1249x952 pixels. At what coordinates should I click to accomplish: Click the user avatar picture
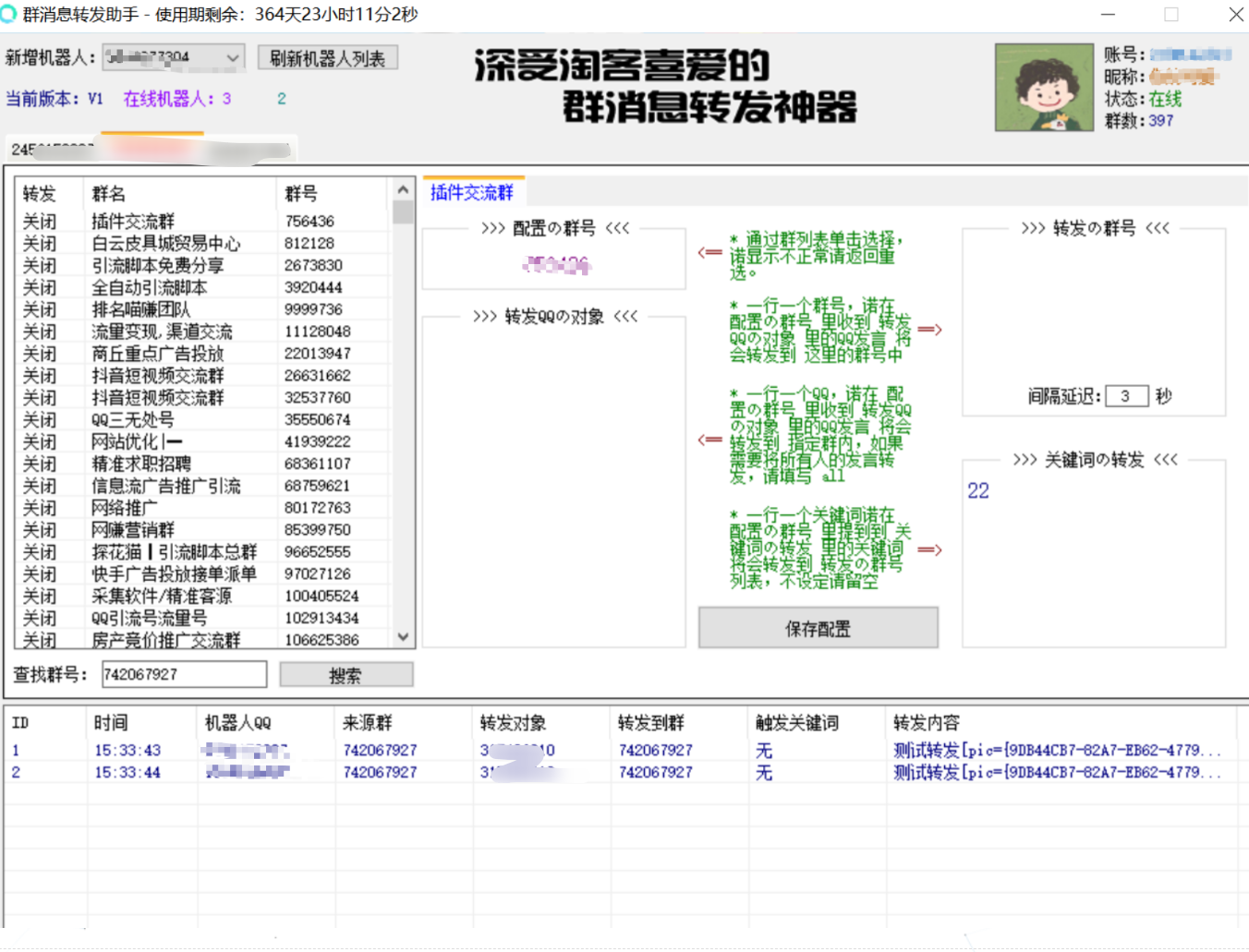point(1044,88)
